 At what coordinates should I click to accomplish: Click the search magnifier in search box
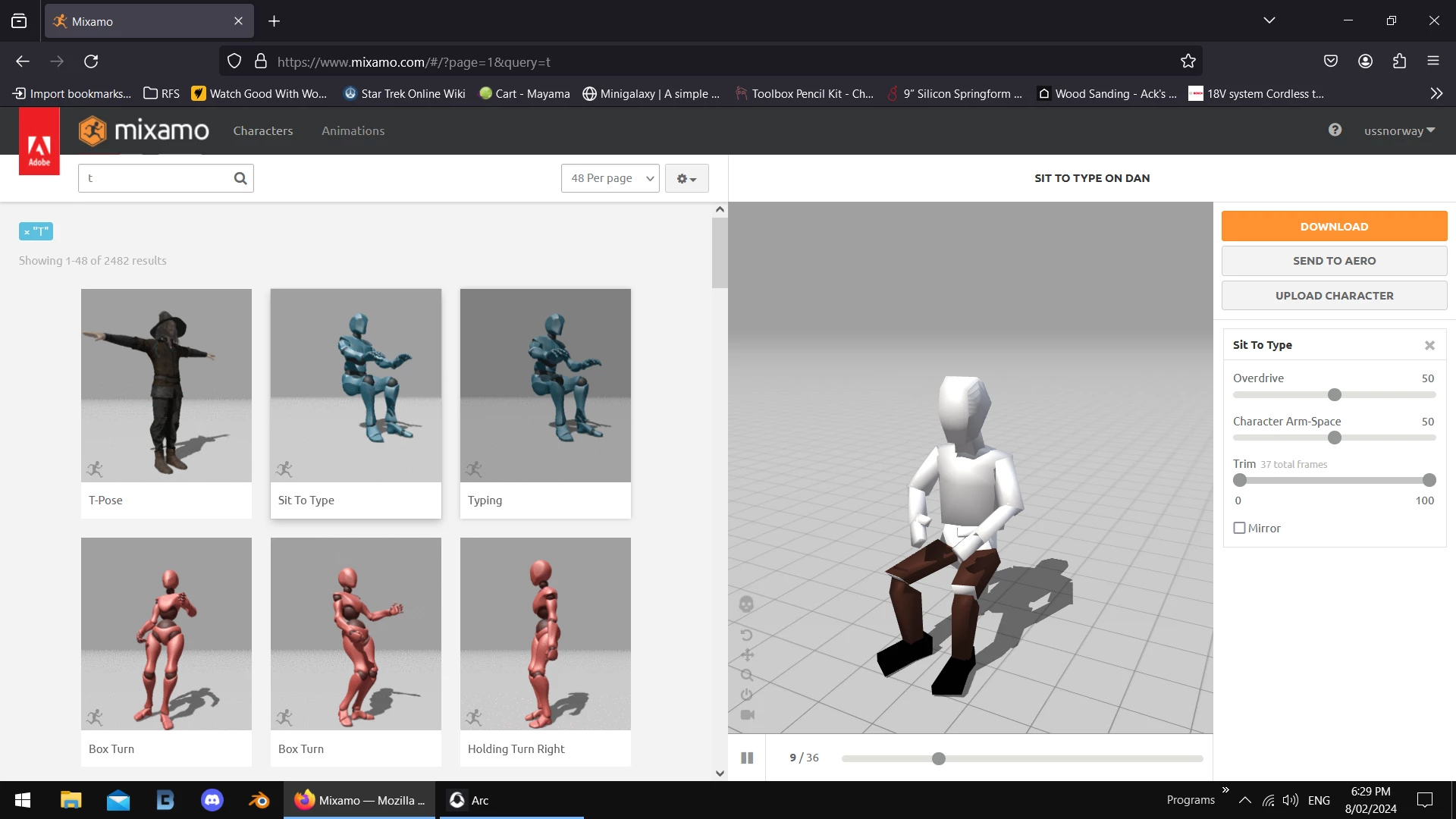tap(240, 178)
